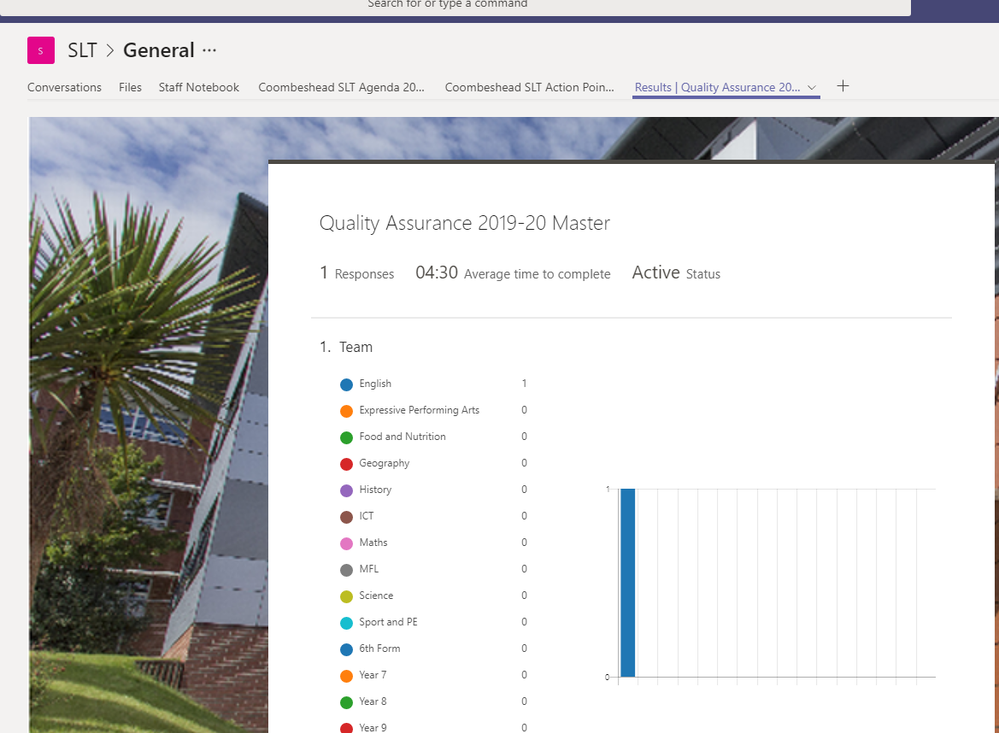Image resolution: width=999 pixels, height=733 pixels.
Task: Open Coombeshead SLT Action Points tab
Action: 529,87
